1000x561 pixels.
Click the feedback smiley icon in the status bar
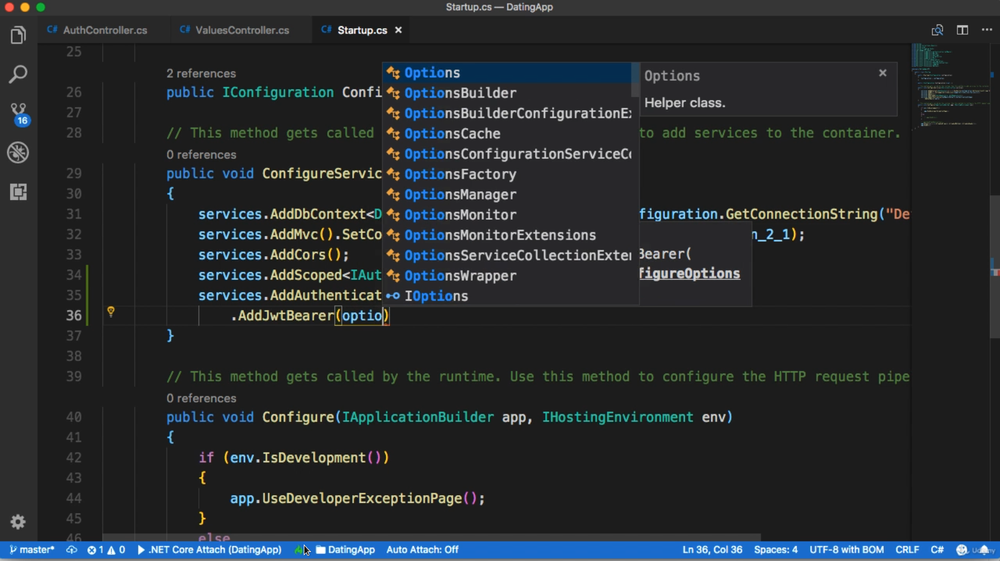(962, 550)
